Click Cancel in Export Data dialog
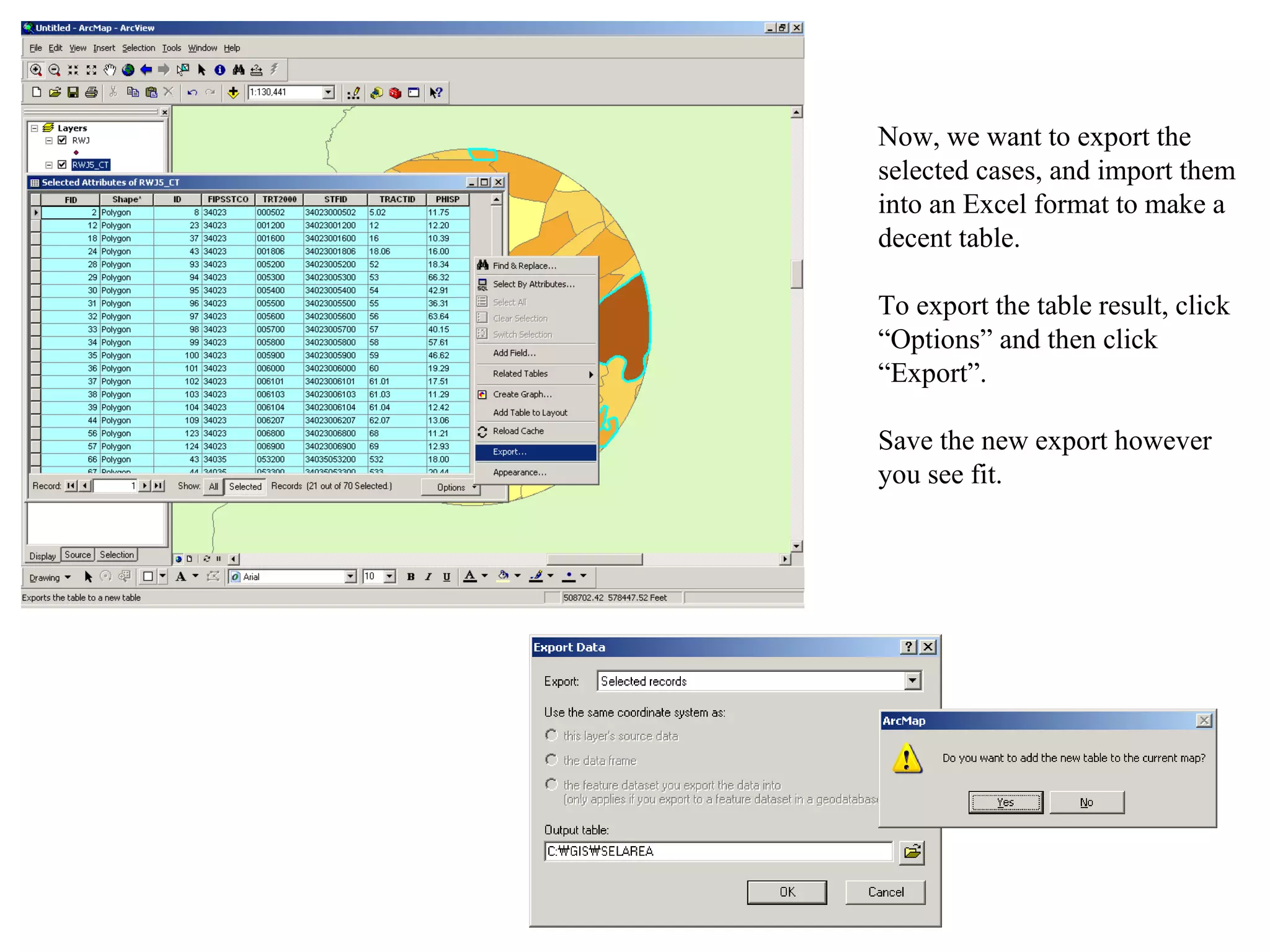The width and height of the screenshot is (1270, 952). [886, 892]
